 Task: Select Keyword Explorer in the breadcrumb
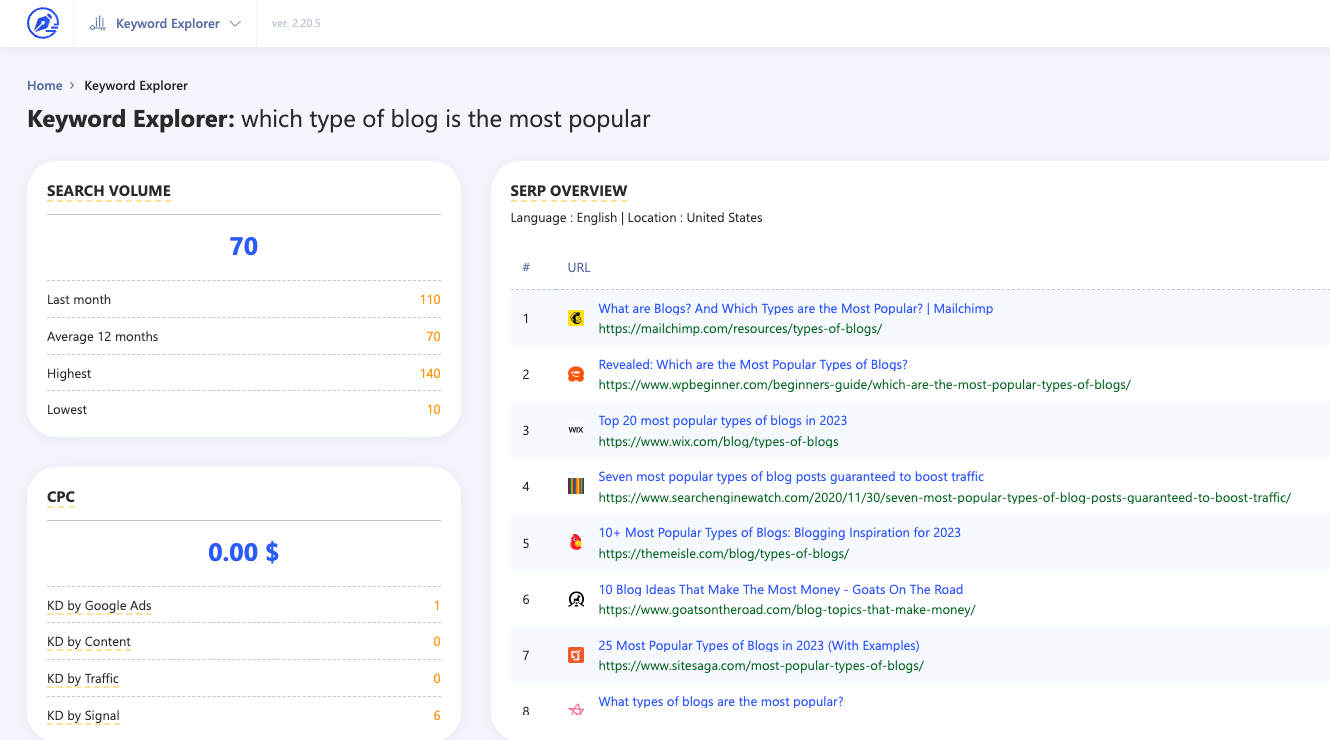pyautogui.click(x=135, y=85)
